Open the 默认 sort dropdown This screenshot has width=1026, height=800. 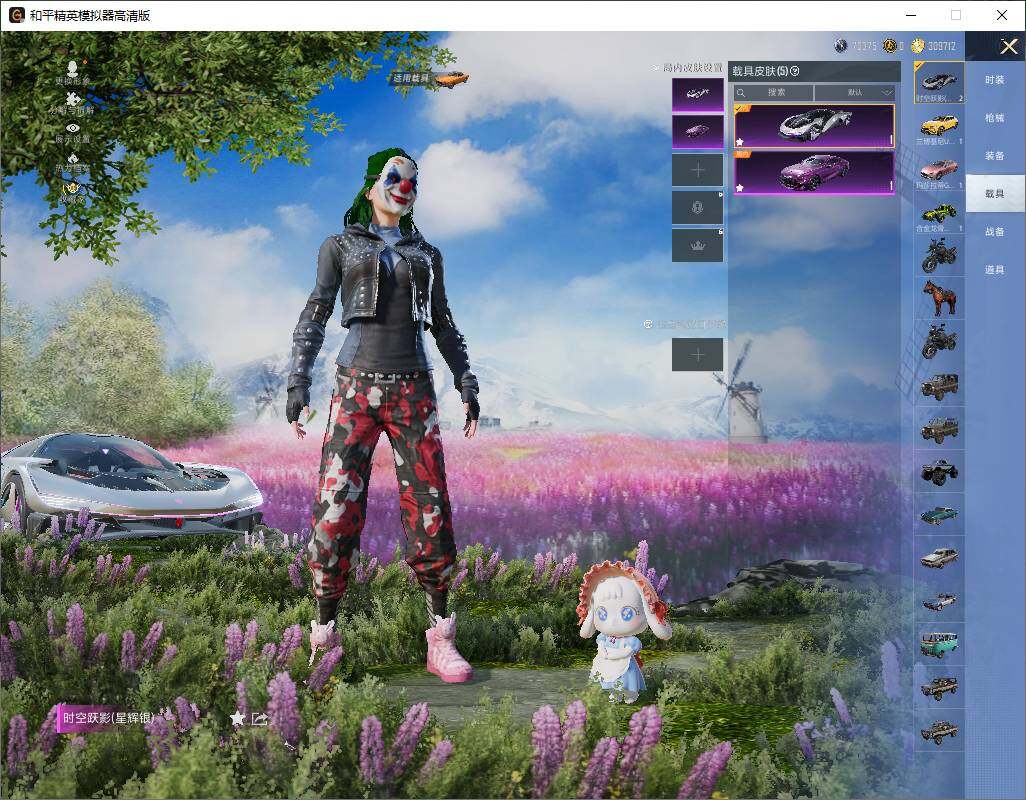855,92
